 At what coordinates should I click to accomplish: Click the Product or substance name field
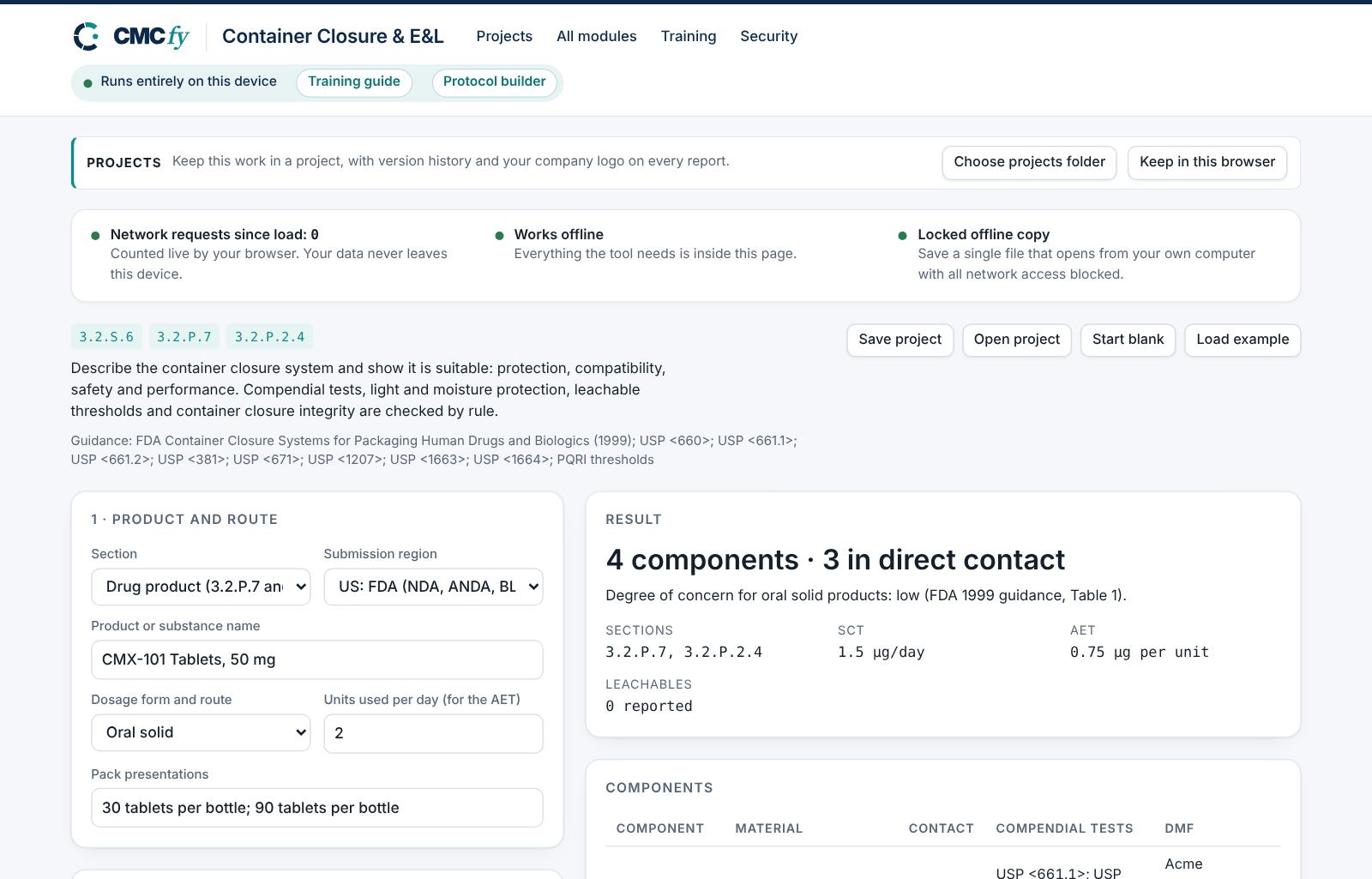point(317,659)
